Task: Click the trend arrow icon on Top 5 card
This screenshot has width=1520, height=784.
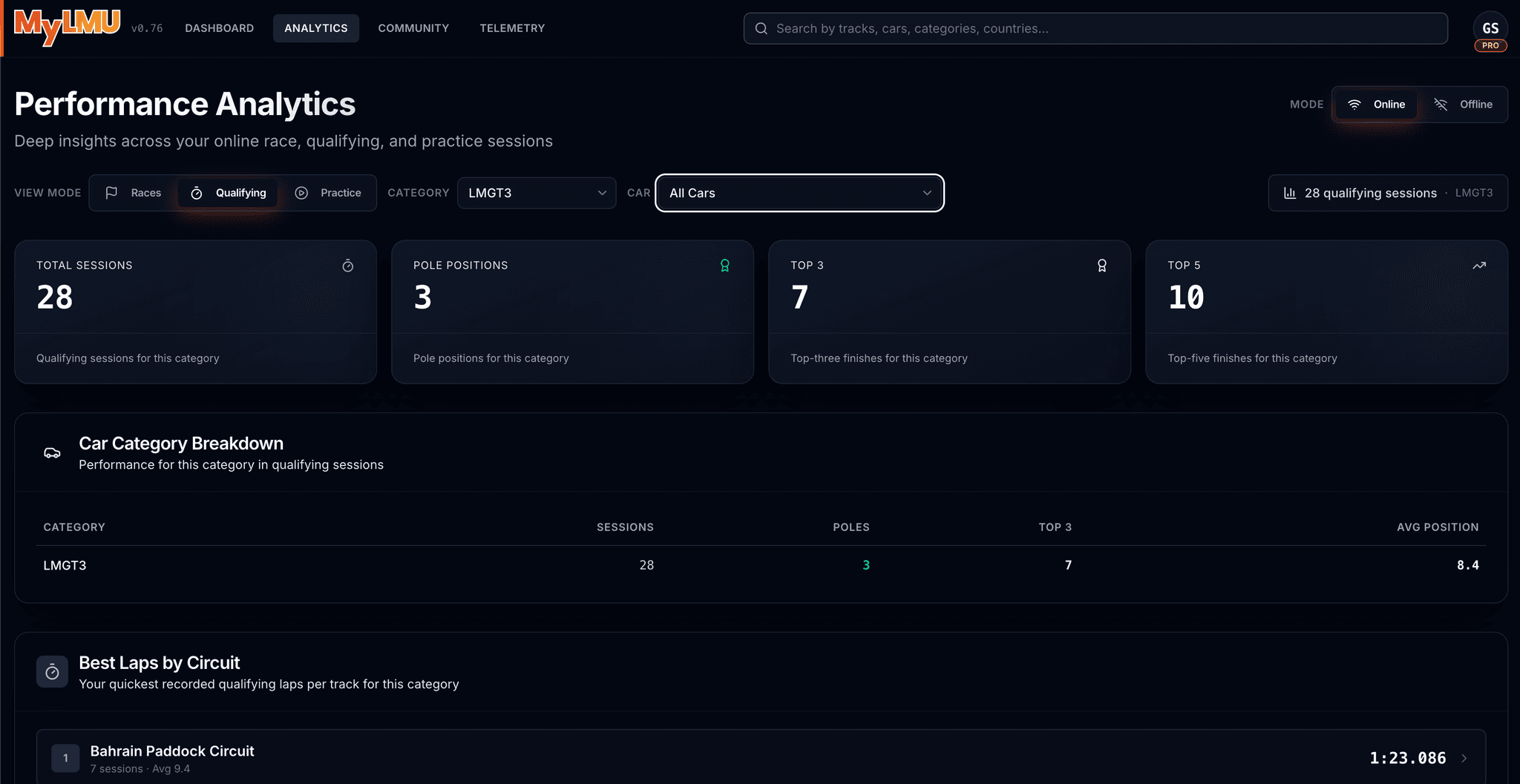Action: click(x=1479, y=266)
